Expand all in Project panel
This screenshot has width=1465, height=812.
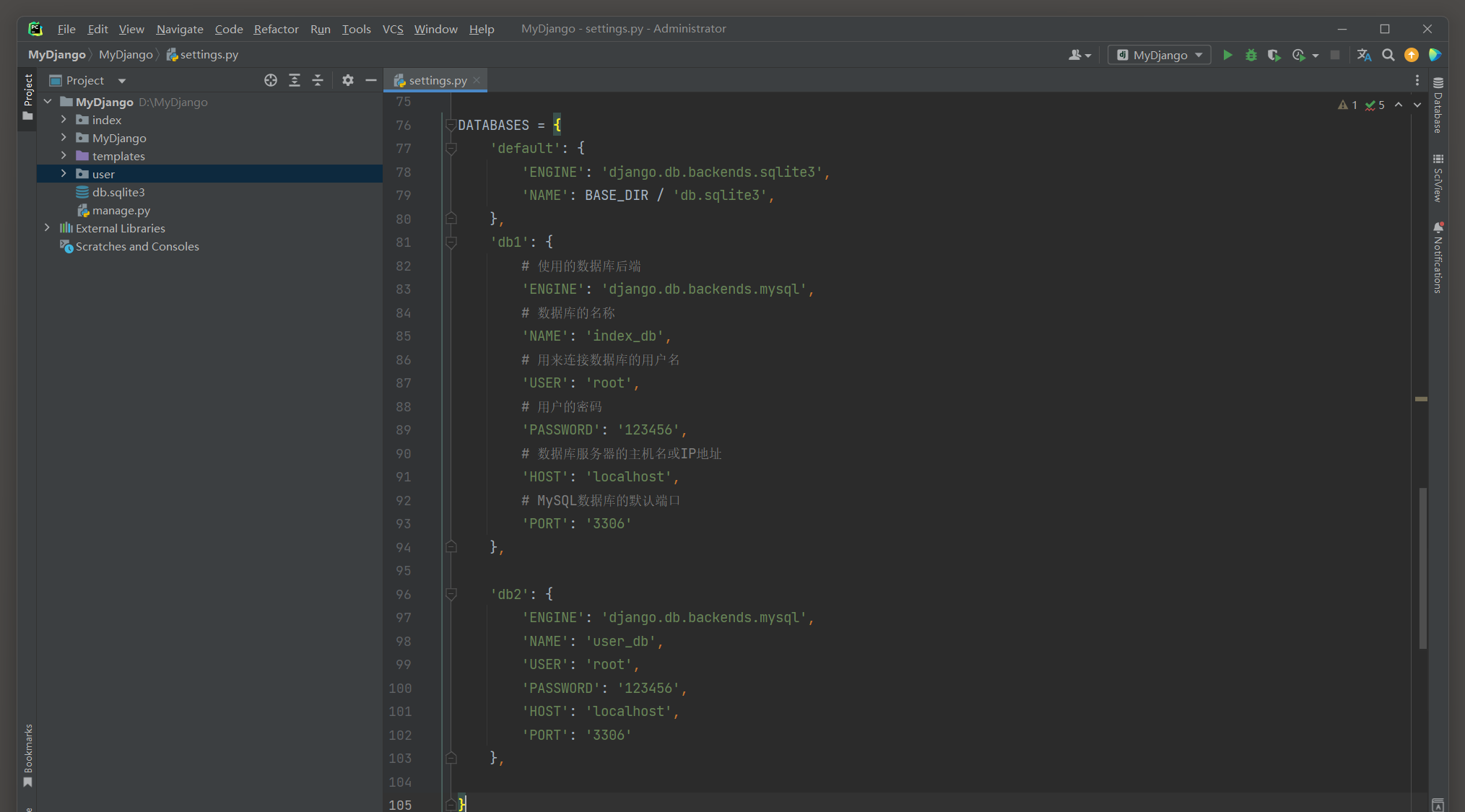pos(295,80)
